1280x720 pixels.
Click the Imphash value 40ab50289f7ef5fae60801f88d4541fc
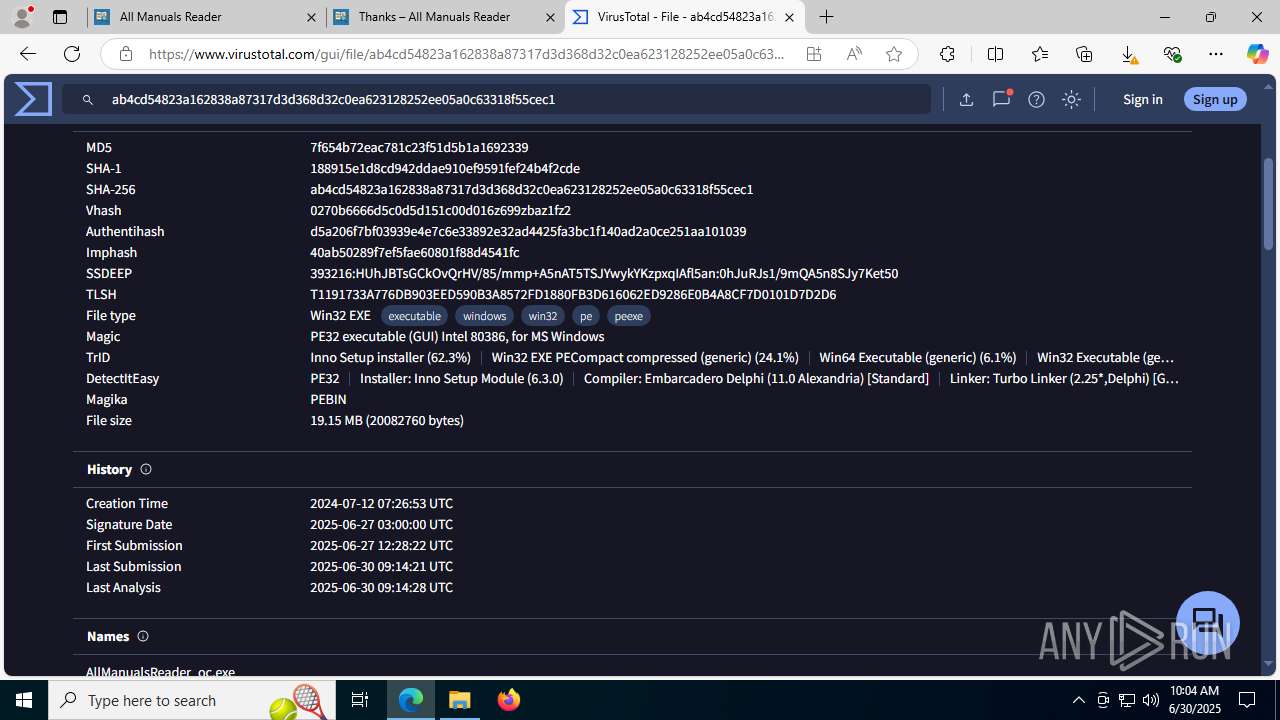click(414, 252)
